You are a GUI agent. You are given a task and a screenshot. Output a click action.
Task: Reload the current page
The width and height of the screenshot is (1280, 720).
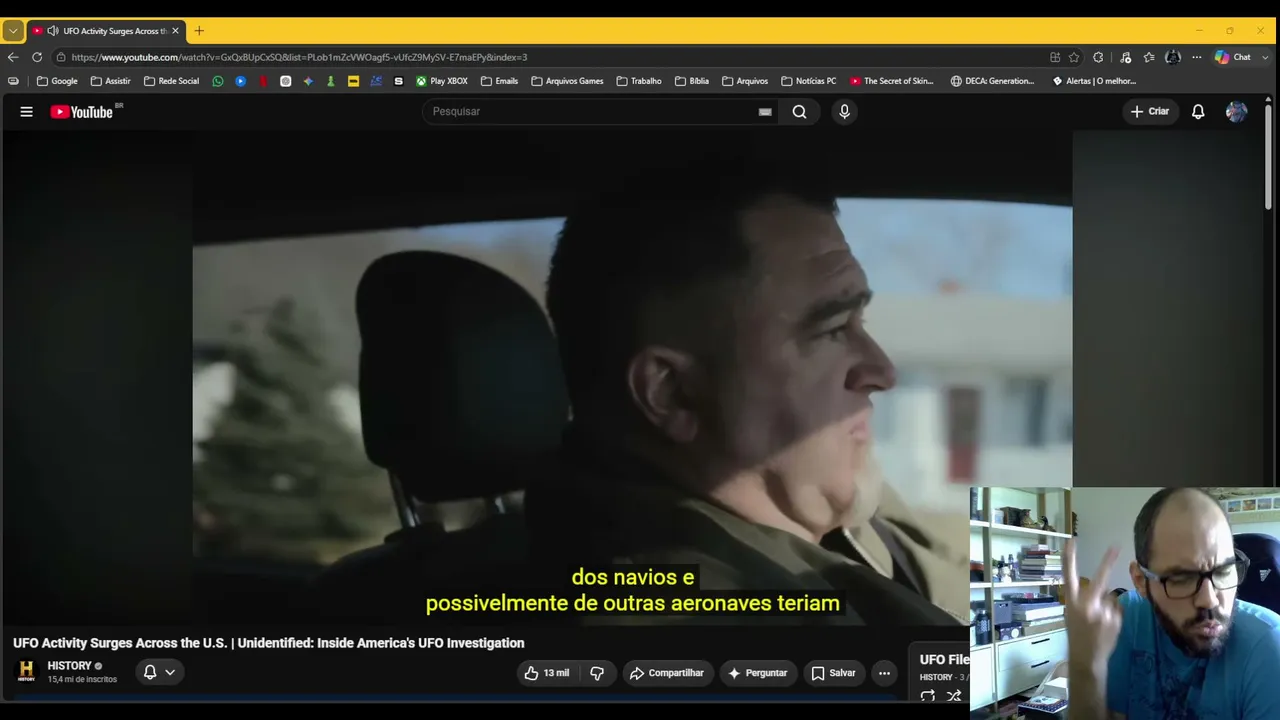point(37,57)
